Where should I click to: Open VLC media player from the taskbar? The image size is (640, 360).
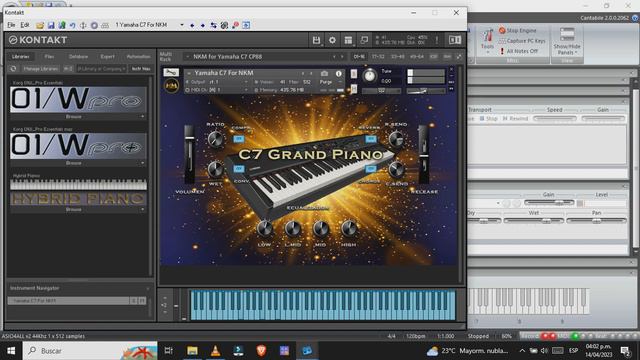(x=216, y=351)
